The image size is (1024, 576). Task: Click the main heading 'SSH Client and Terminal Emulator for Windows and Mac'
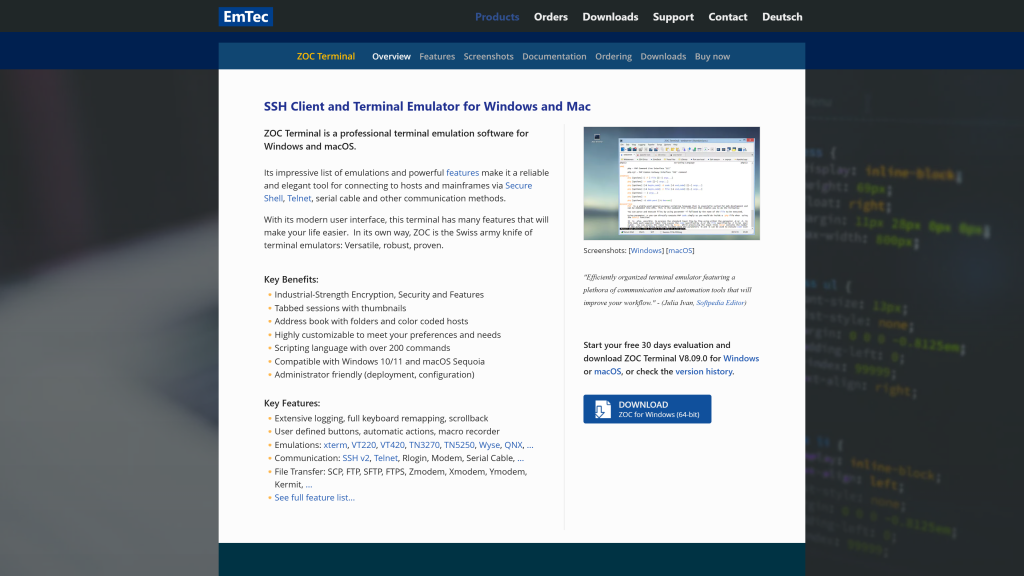coord(427,106)
